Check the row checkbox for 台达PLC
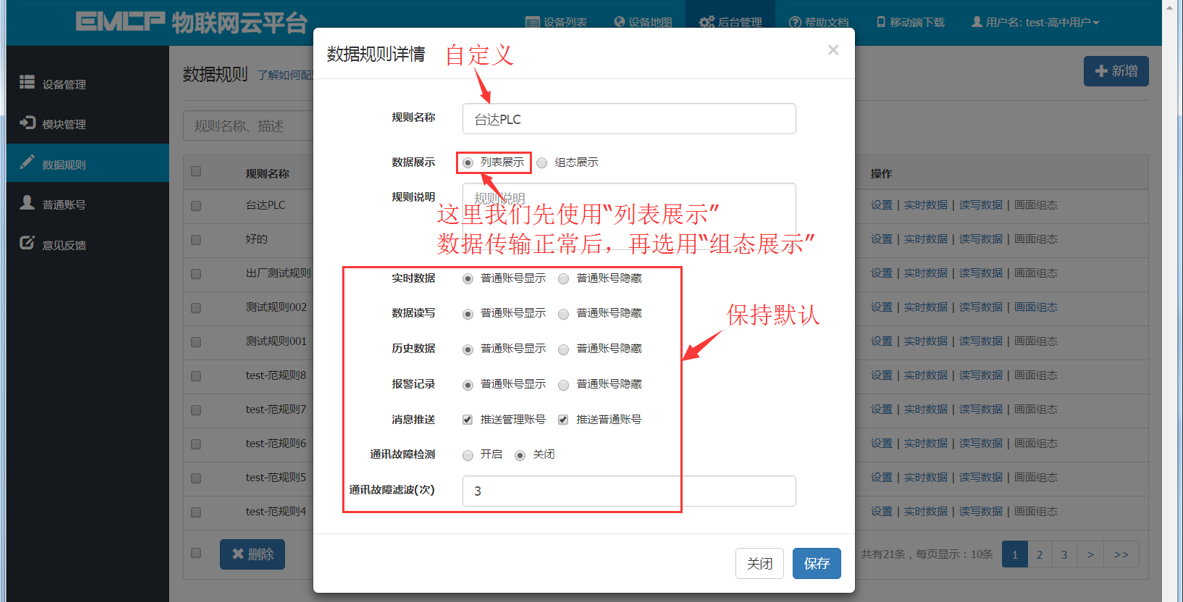 click(x=196, y=205)
